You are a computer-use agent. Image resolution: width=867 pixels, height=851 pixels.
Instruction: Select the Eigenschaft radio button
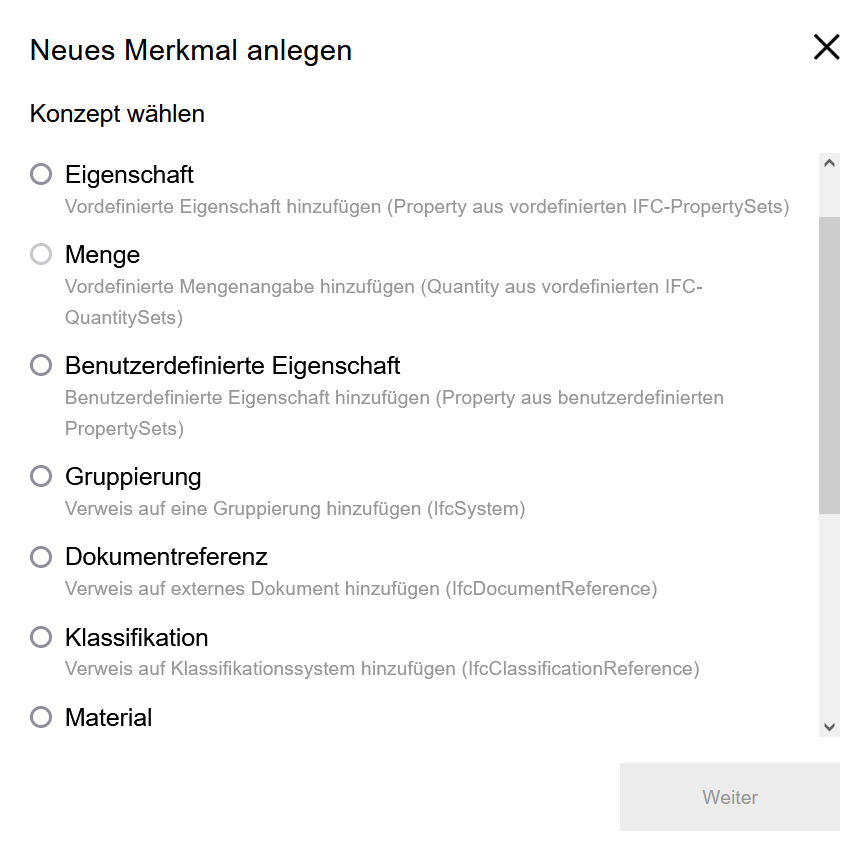(41, 175)
